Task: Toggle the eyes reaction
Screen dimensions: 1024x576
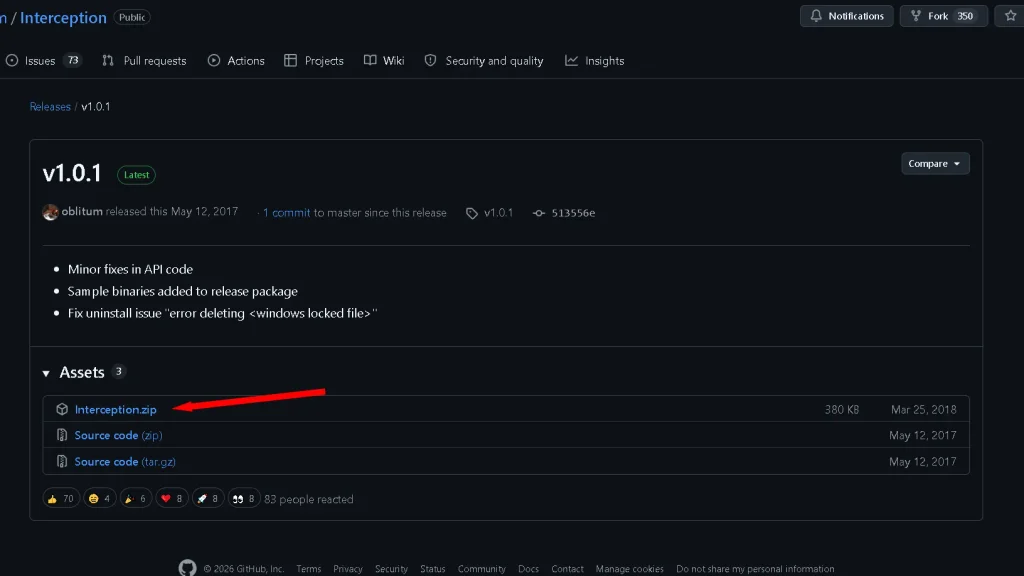Action: pyautogui.click(x=244, y=499)
